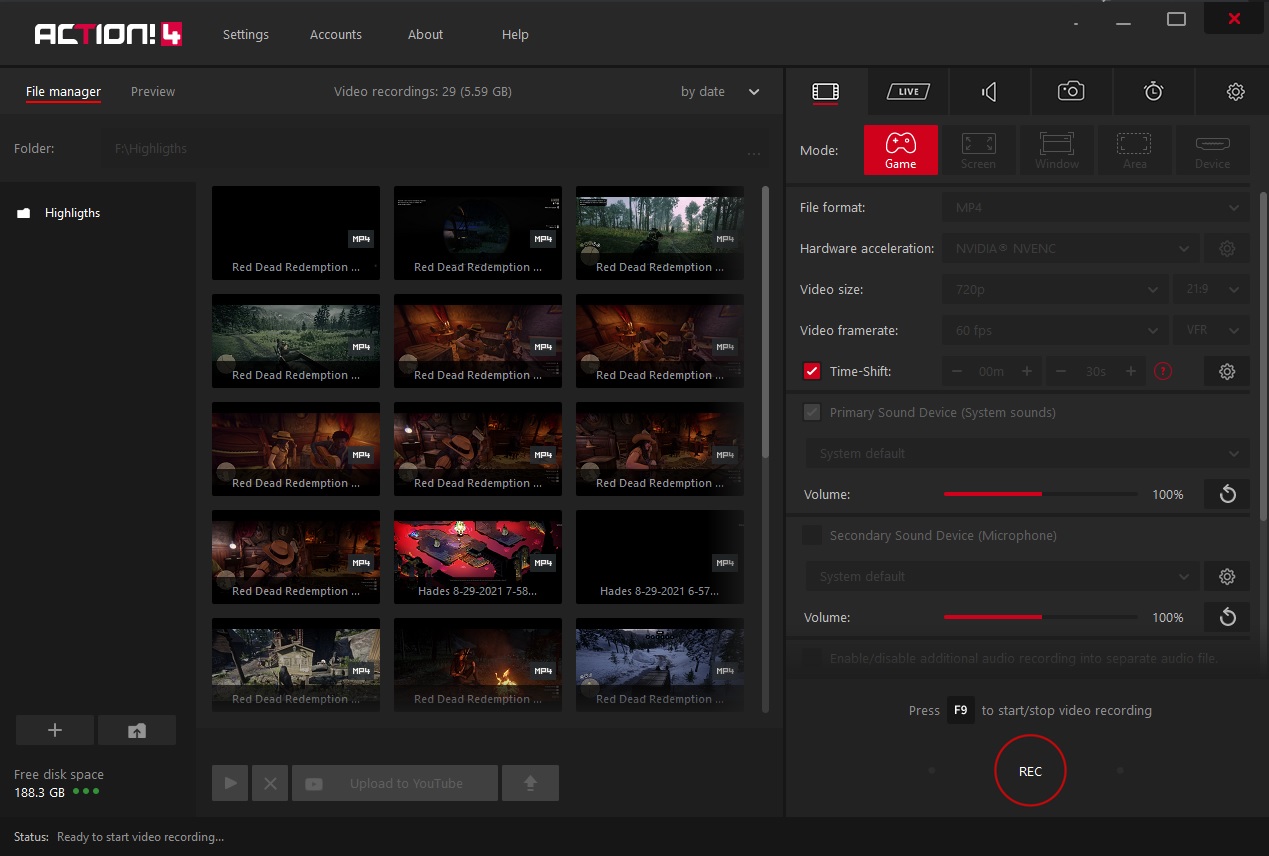The height and width of the screenshot is (856, 1269).
Task: Increase Time-Shift minutes
Action: [x=1026, y=371]
